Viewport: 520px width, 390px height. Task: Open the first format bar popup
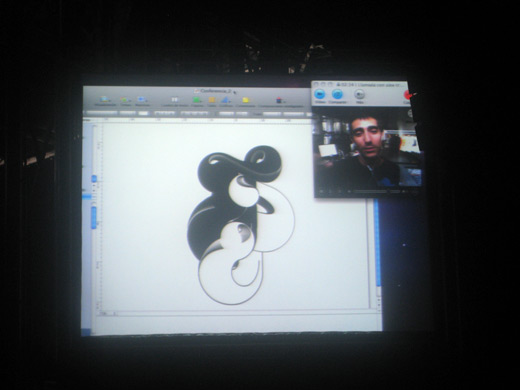[x=102, y=113]
